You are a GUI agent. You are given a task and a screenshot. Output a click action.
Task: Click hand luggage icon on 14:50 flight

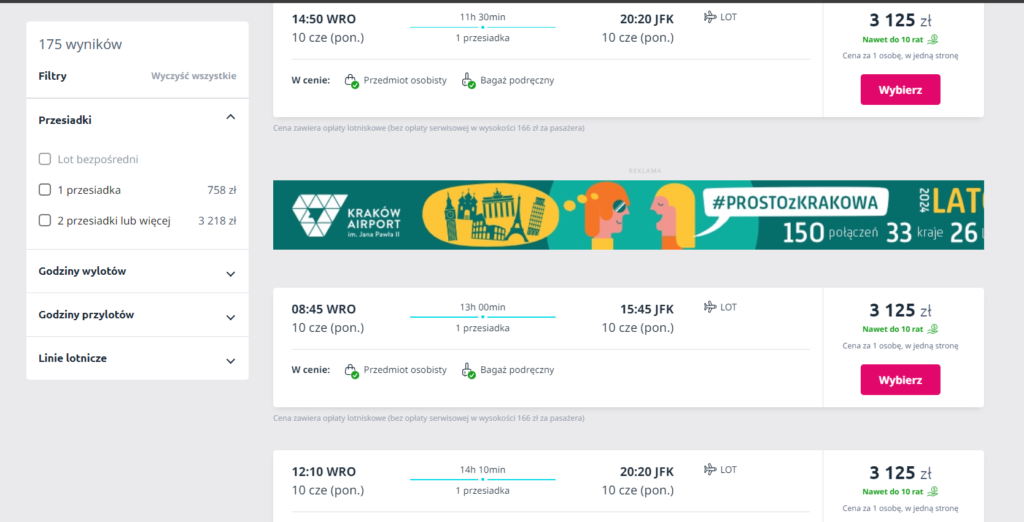[468, 81]
